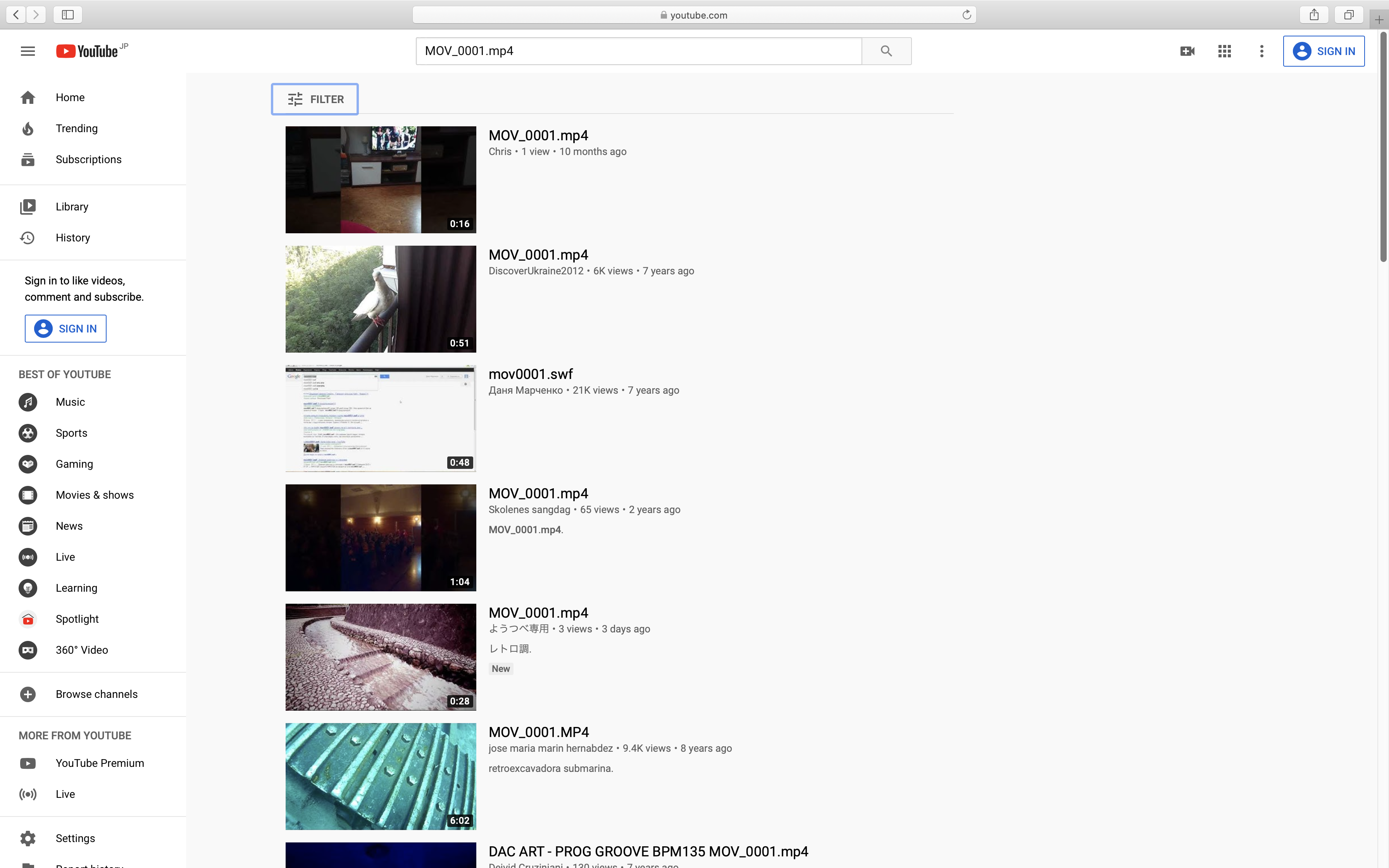The image size is (1389, 868).
Task: Open Trending in sidebar
Action: coord(76,129)
